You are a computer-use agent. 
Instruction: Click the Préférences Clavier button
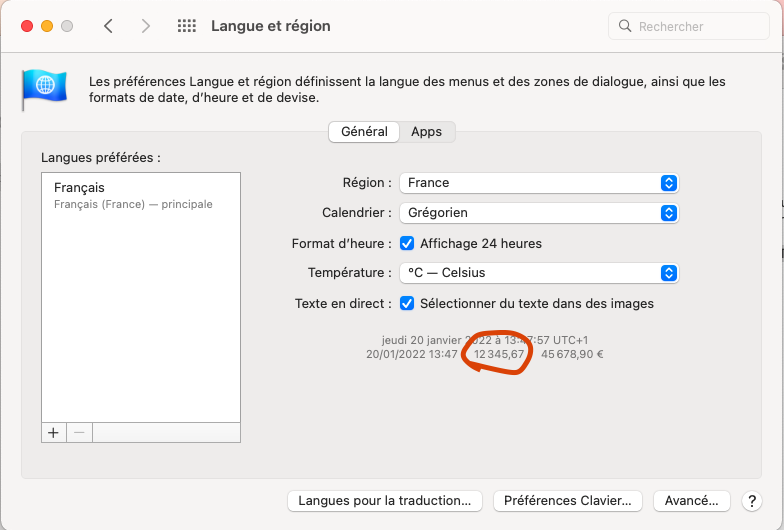(x=568, y=500)
